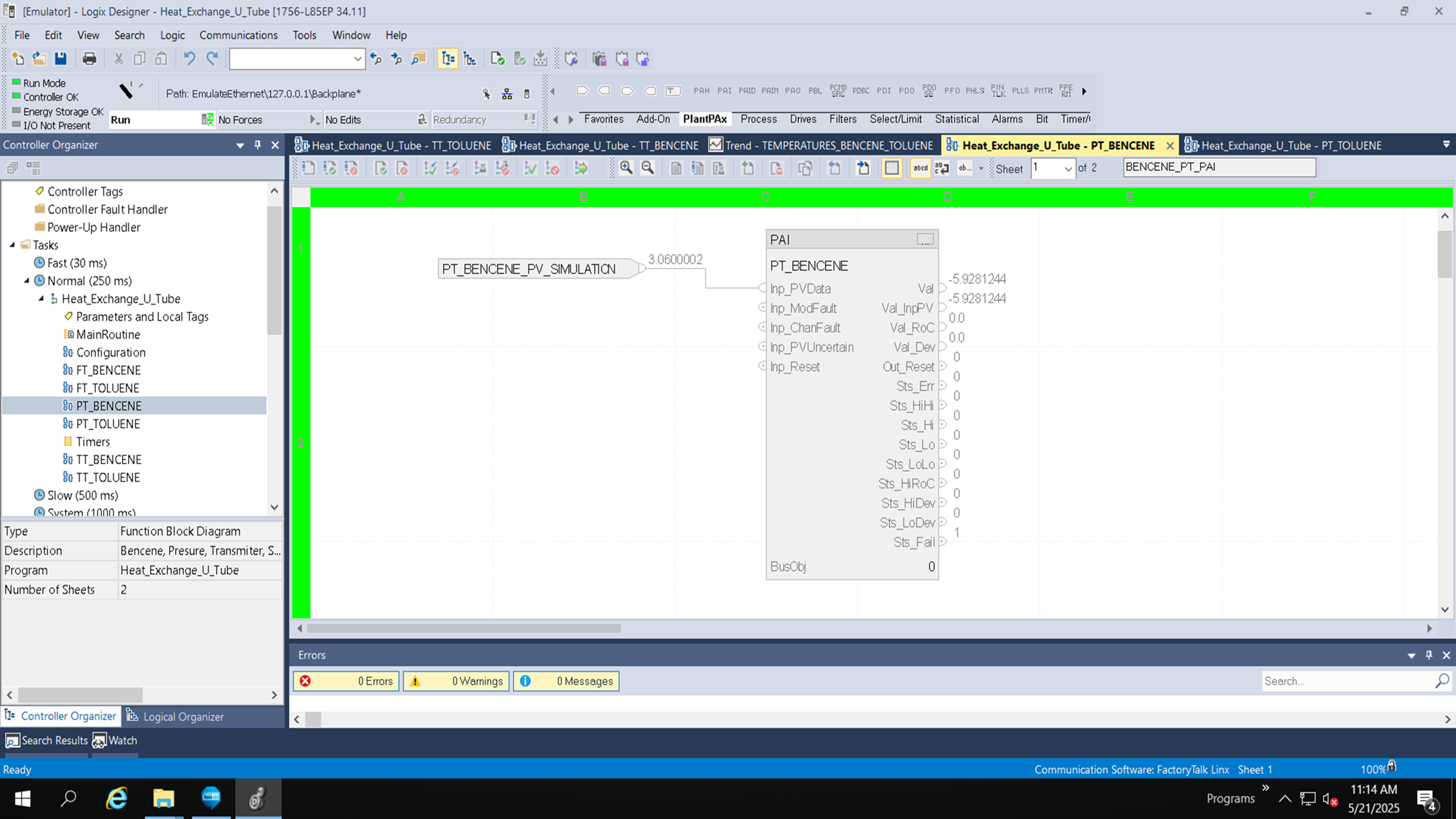Screen dimensions: 1456x819
Task: Toggle the Controller Organizer view icon
Action: [x=448, y=58]
